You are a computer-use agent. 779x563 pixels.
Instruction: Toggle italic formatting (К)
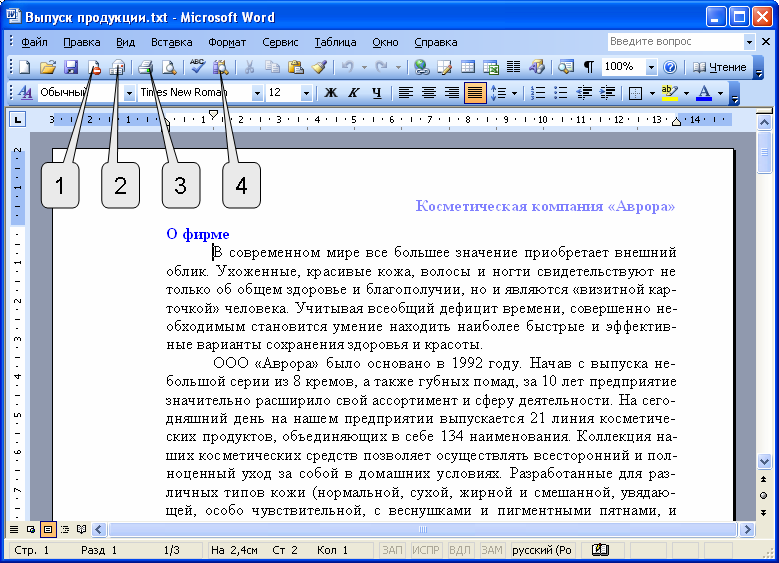coord(354,93)
